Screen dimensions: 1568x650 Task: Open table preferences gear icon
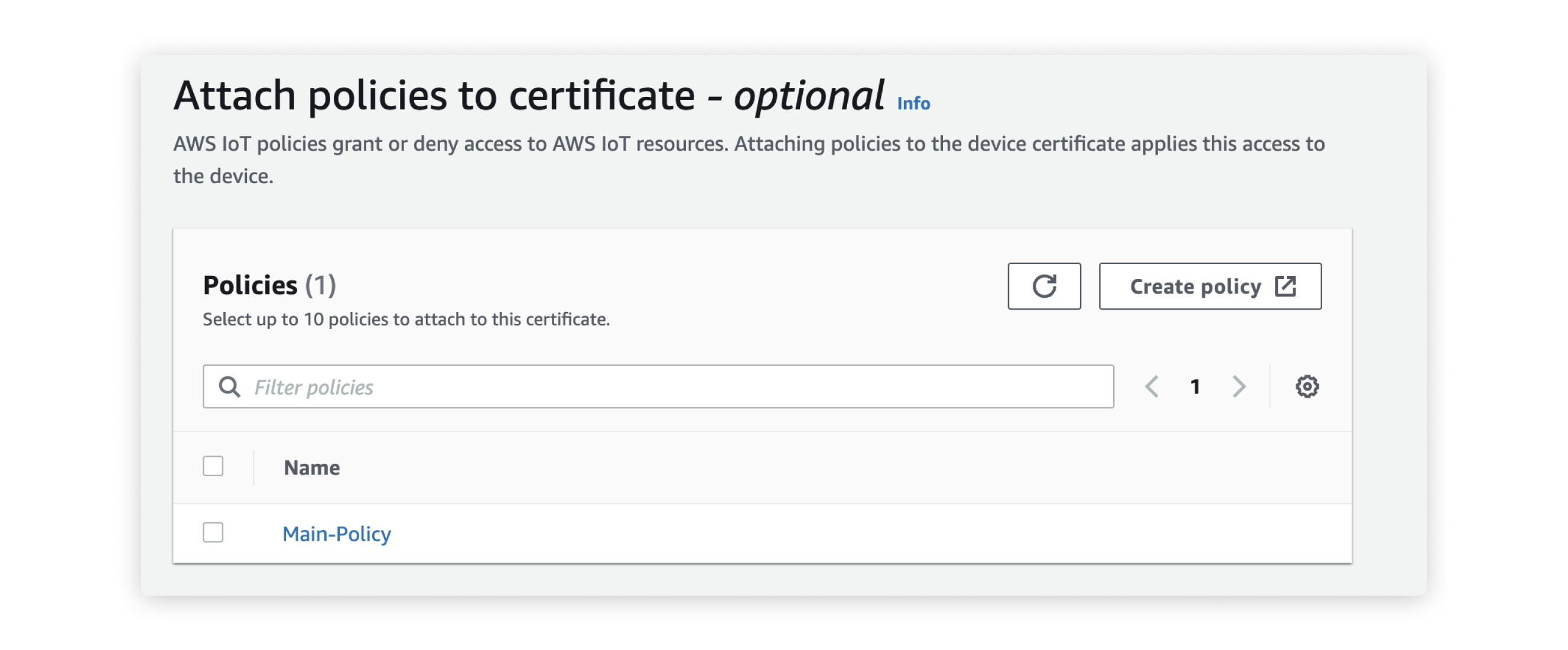(1306, 386)
